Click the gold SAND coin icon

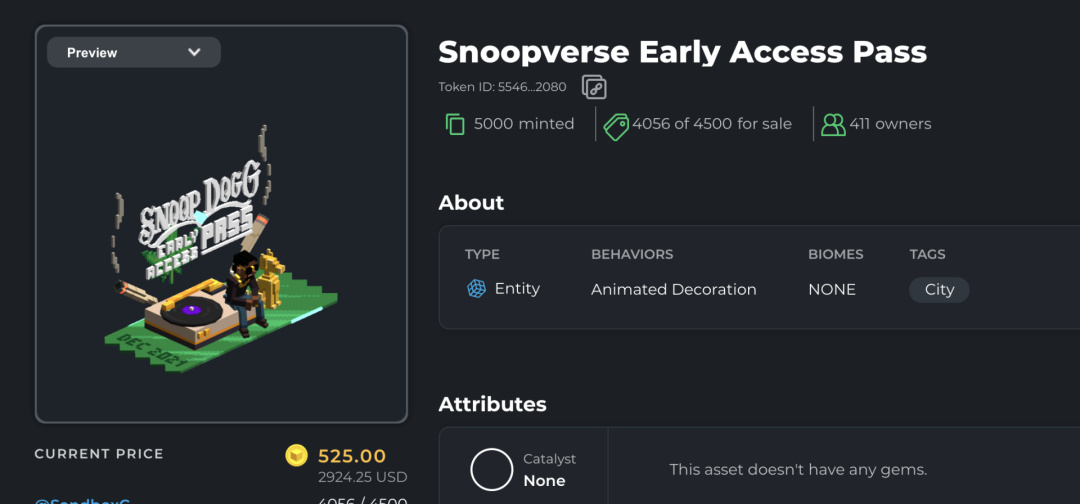[x=296, y=456]
